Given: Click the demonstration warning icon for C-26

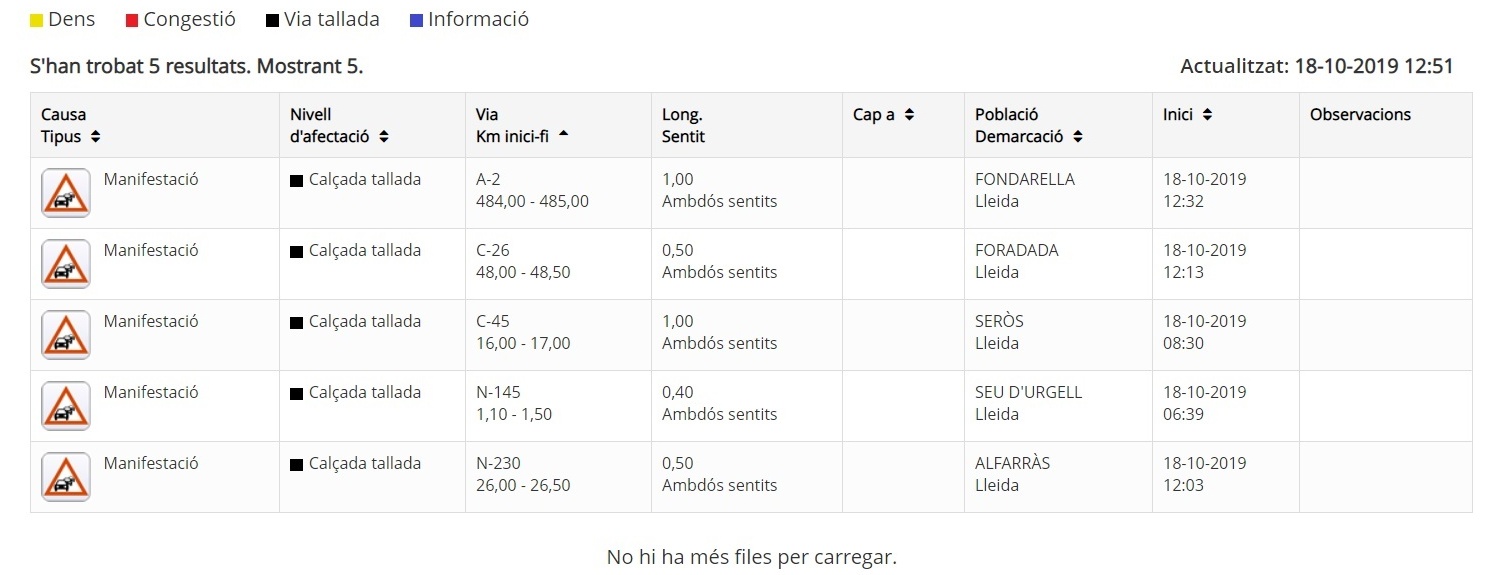Looking at the screenshot, I should click(x=66, y=264).
